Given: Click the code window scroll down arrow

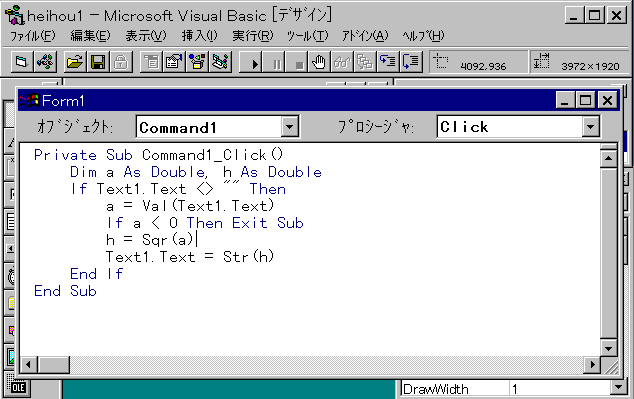Looking at the screenshot, I should click(x=609, y=348).
